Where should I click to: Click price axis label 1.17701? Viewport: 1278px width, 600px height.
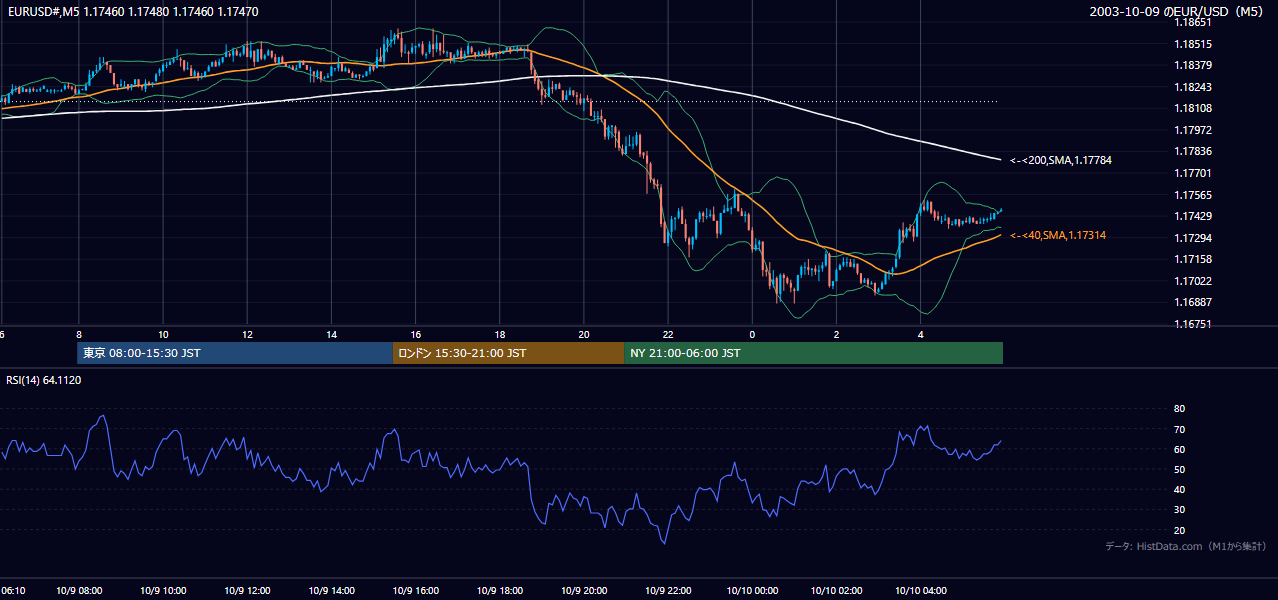(x=1194, y=173)
